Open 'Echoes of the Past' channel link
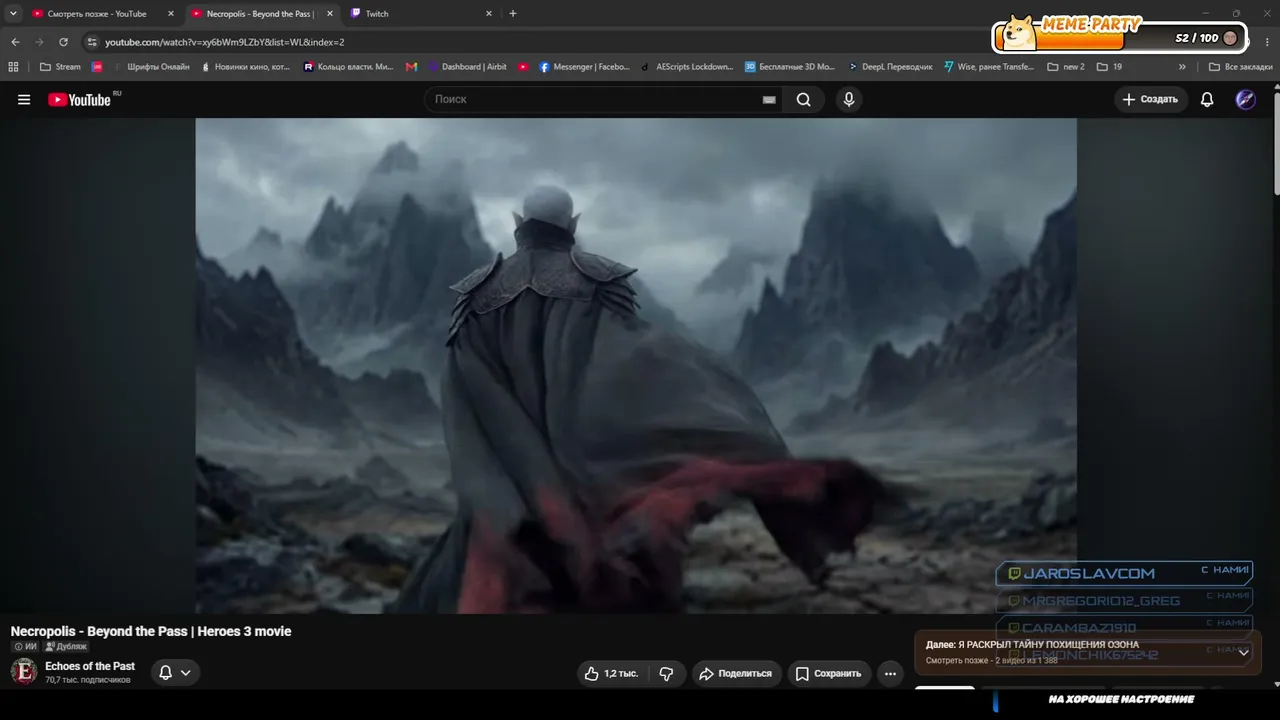The height and width of the screenshot is (720, 1280). click(x=90, y=666)
